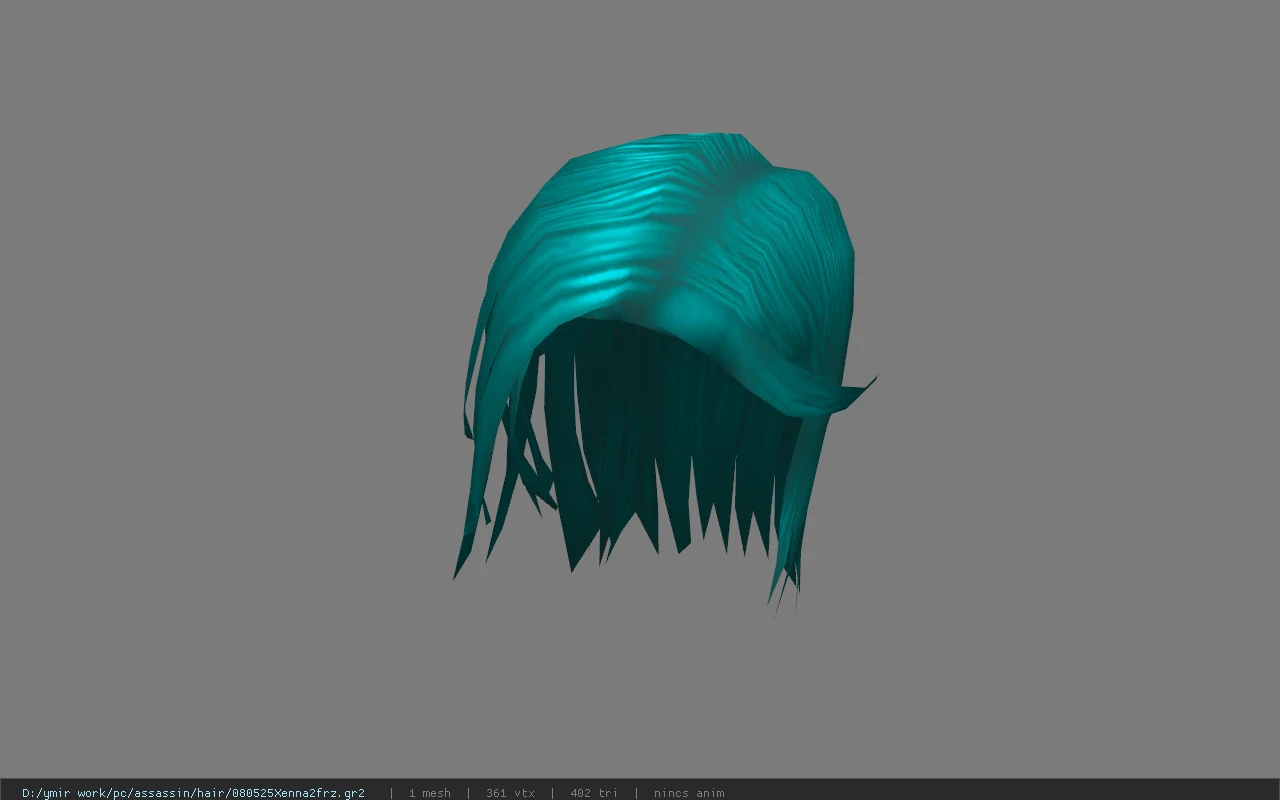
Task: Click the '361 vtx' vertex count
Action: point(510,793)
